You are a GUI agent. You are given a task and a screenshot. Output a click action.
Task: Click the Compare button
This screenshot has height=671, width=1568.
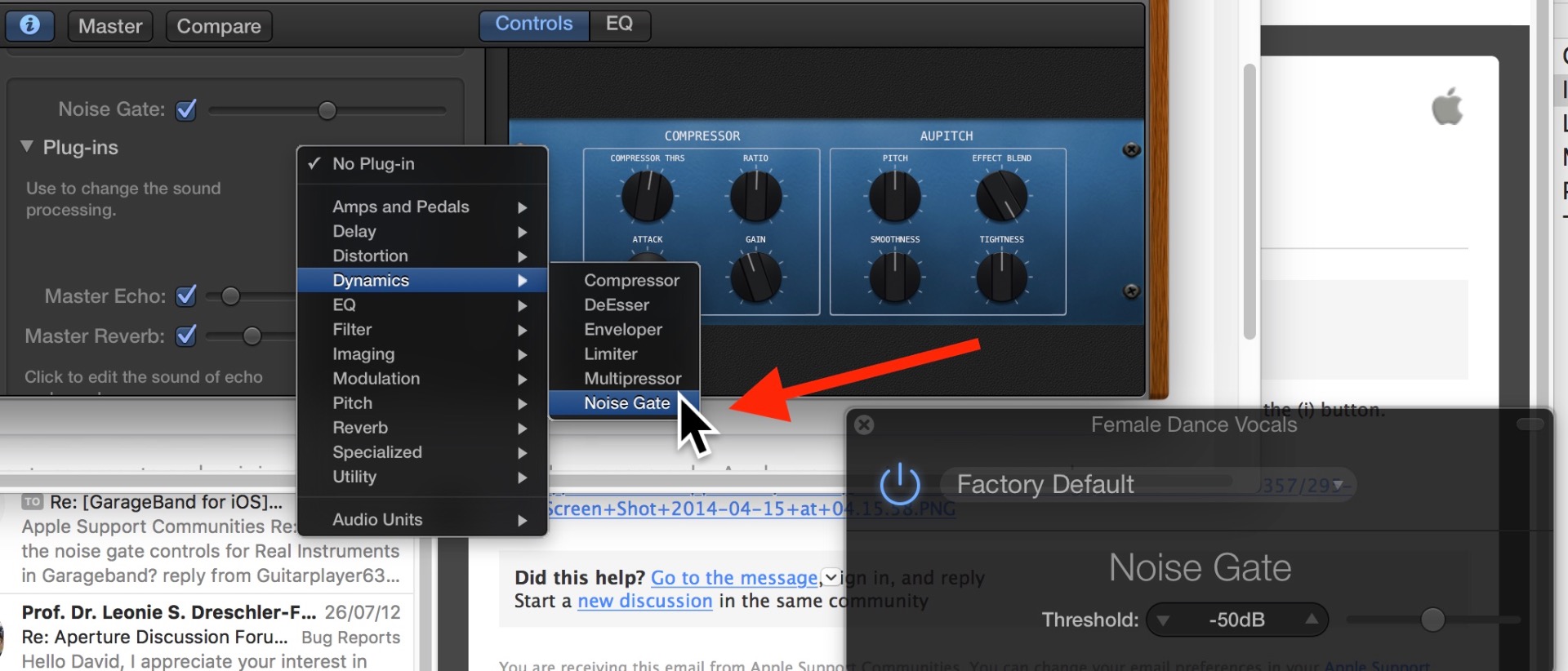(x=219, y=26)
